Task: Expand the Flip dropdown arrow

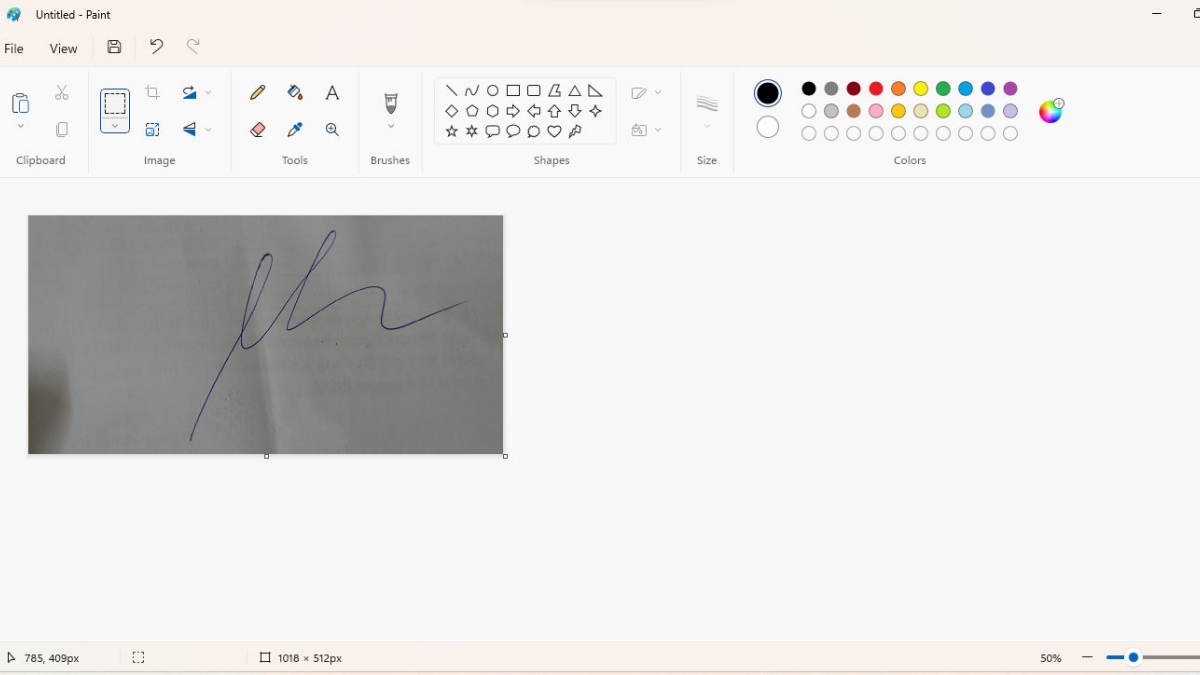Action: [208, 129]
